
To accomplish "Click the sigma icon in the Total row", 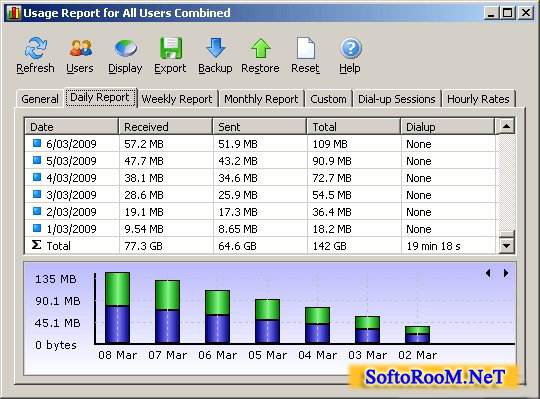I will (37, 245).
